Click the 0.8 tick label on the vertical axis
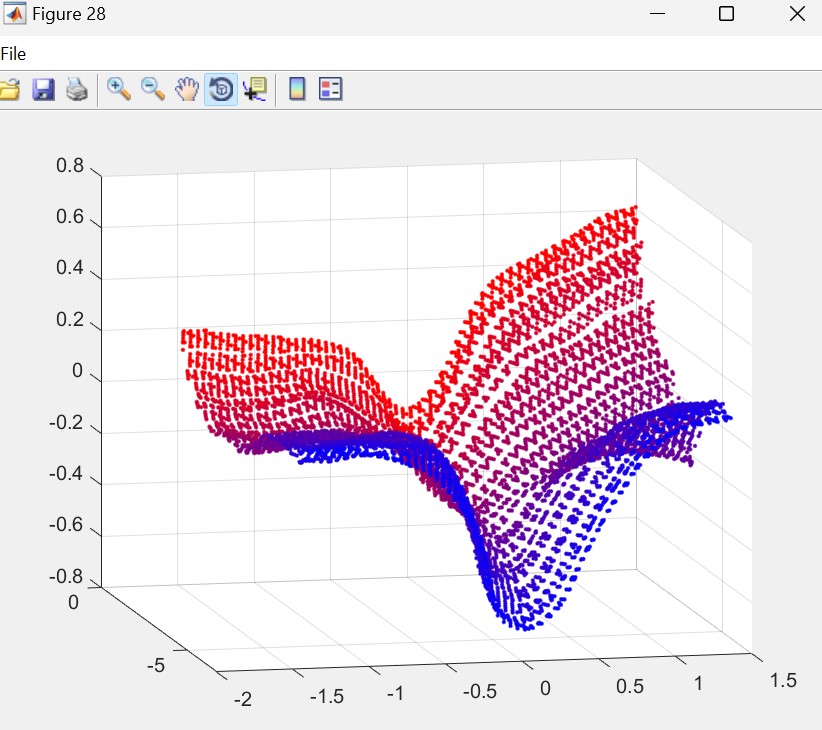Viewport: 822px width, 730px height. (70, 166)
